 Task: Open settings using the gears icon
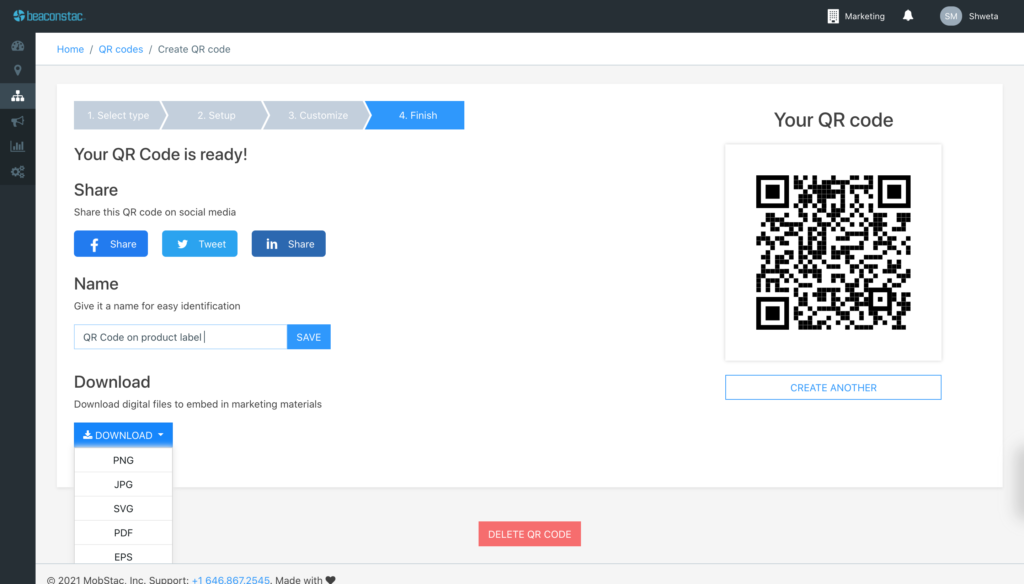click(x=17, y=171)
